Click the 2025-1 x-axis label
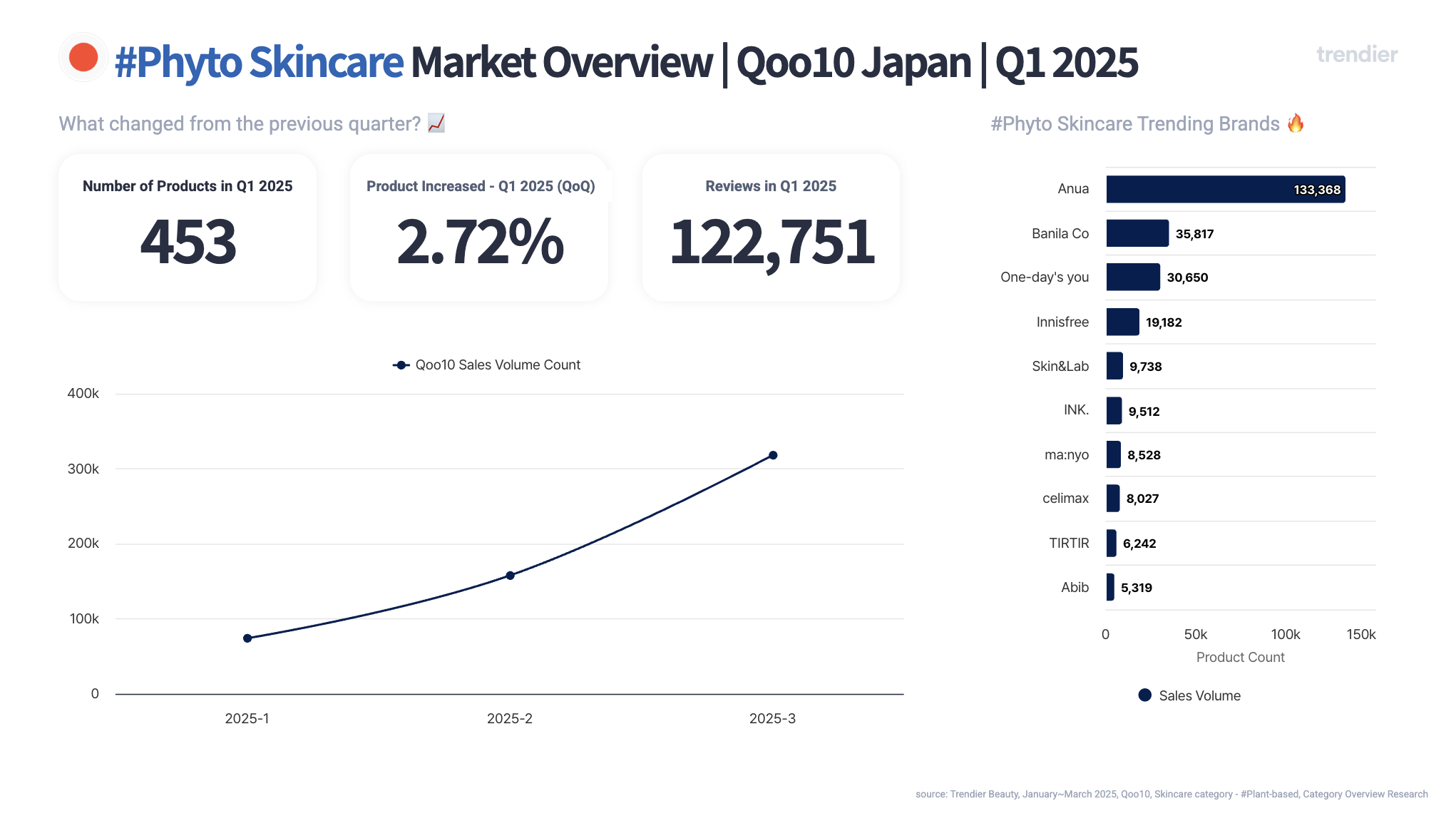This screenshot has height=816, width=1456. [x=247, y=718]
